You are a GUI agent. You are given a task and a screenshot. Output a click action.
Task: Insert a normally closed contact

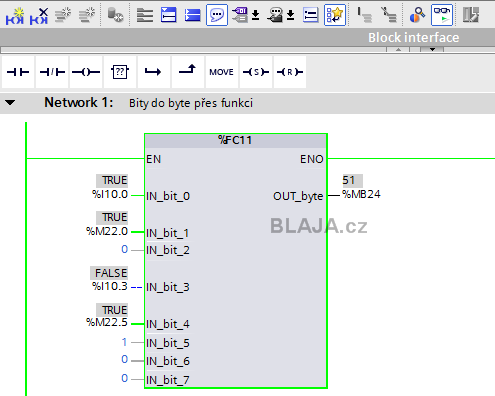52,72
